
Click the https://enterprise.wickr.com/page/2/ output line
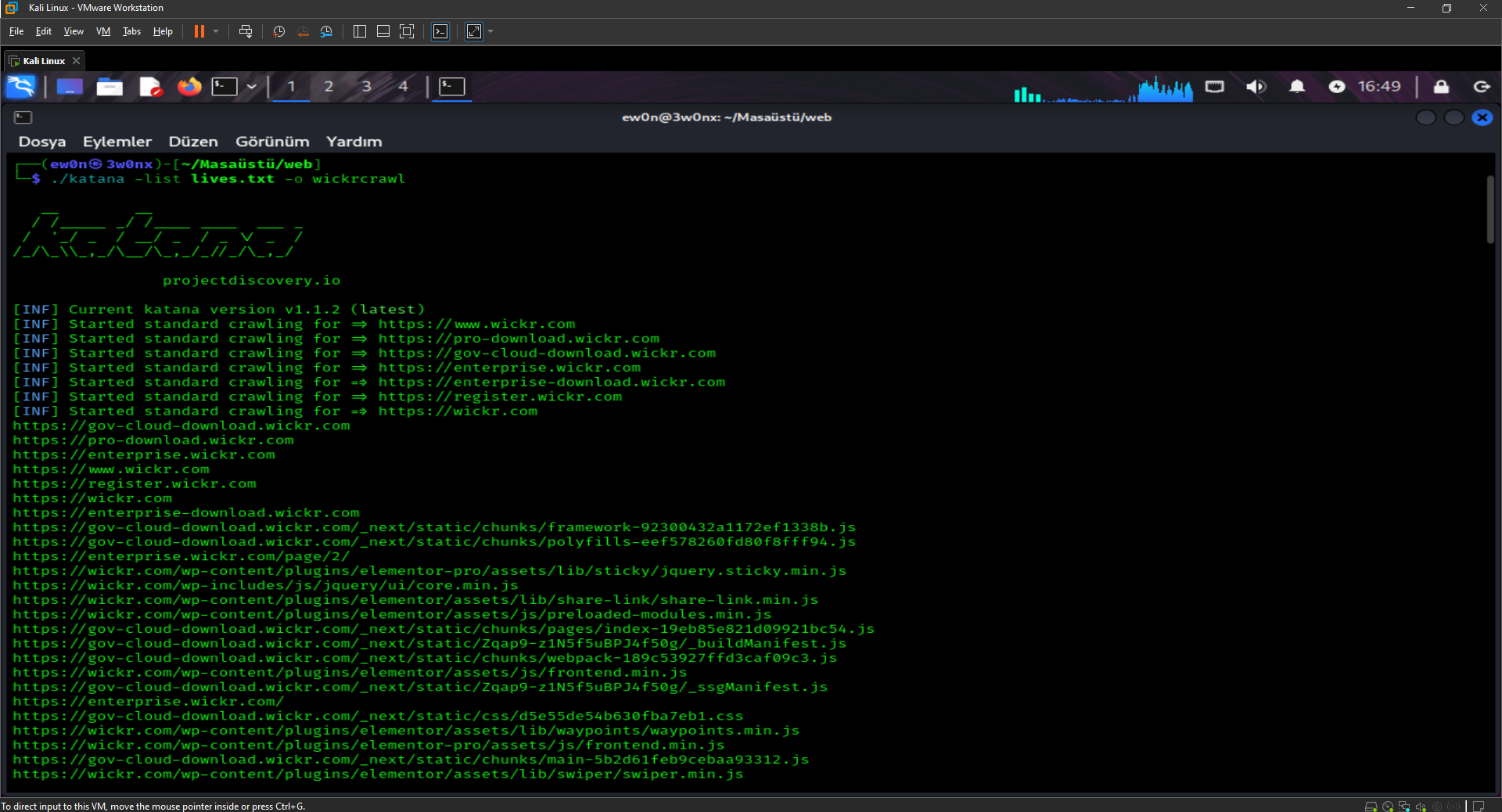click(181, 556)
